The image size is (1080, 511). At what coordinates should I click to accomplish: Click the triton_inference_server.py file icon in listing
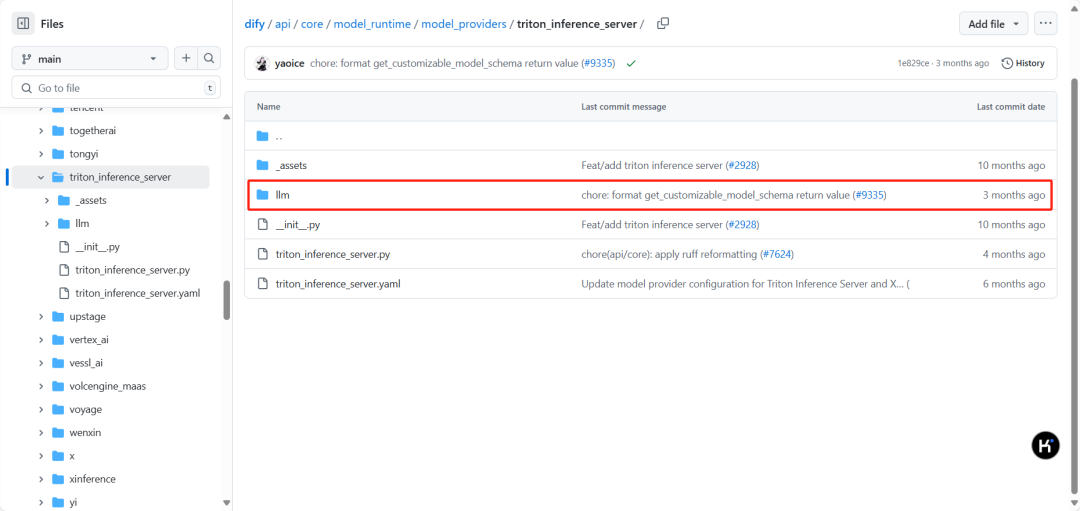(262, 254)
